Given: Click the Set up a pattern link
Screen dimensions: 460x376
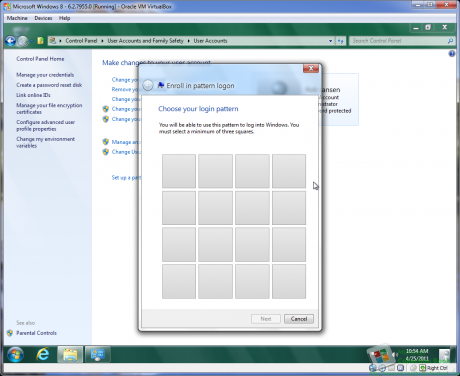Looking at the screenshot, I should pos(126,178).
